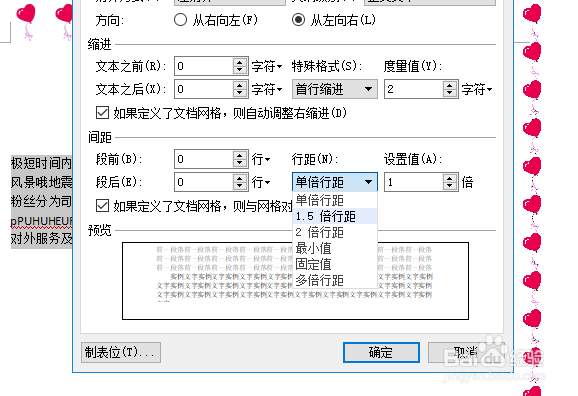
Task: Select the left-to-right direction radio button
Action: tap(298, 20)
